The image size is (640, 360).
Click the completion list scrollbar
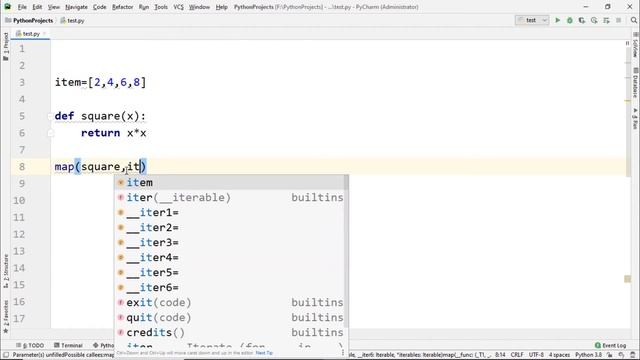click(x=347, y=251)
